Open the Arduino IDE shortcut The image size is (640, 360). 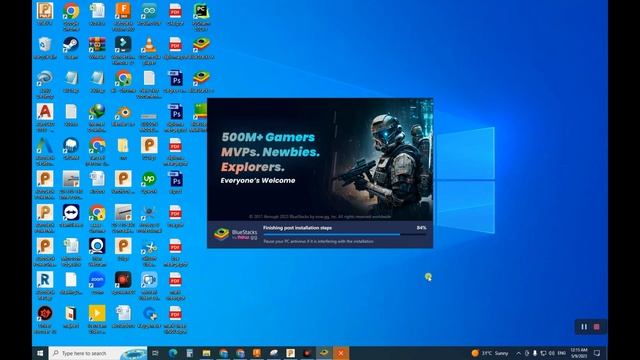[149, 14]
